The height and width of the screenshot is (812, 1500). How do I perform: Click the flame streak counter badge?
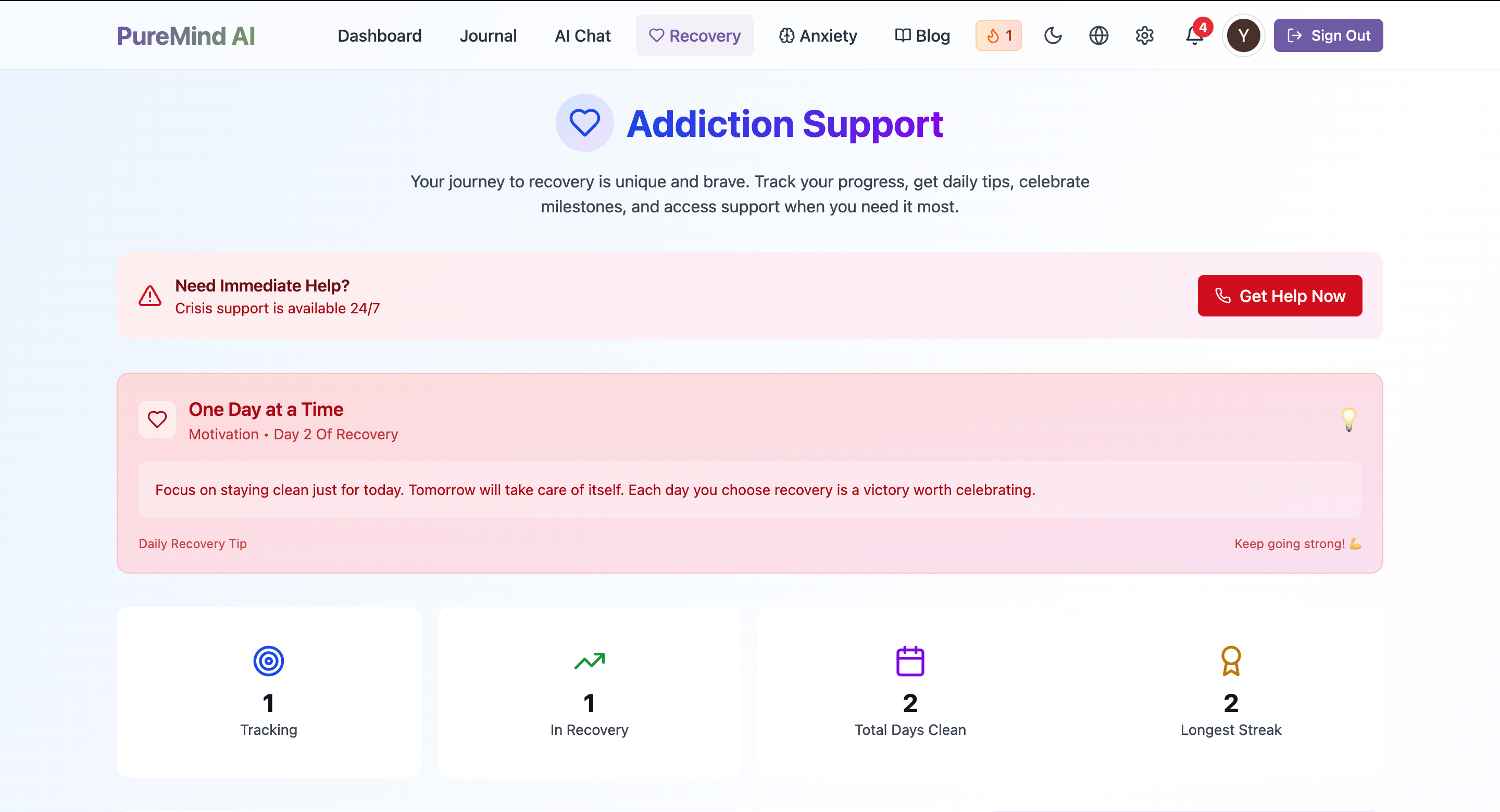pyautogui.click(x=998, y=35)
